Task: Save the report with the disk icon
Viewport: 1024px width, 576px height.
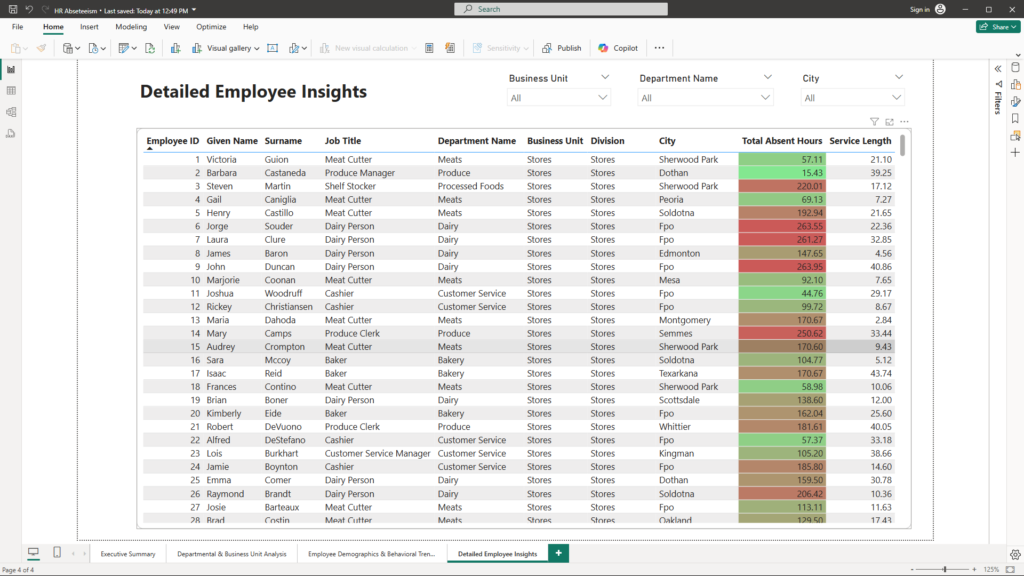Action: (x=12, y=9)
